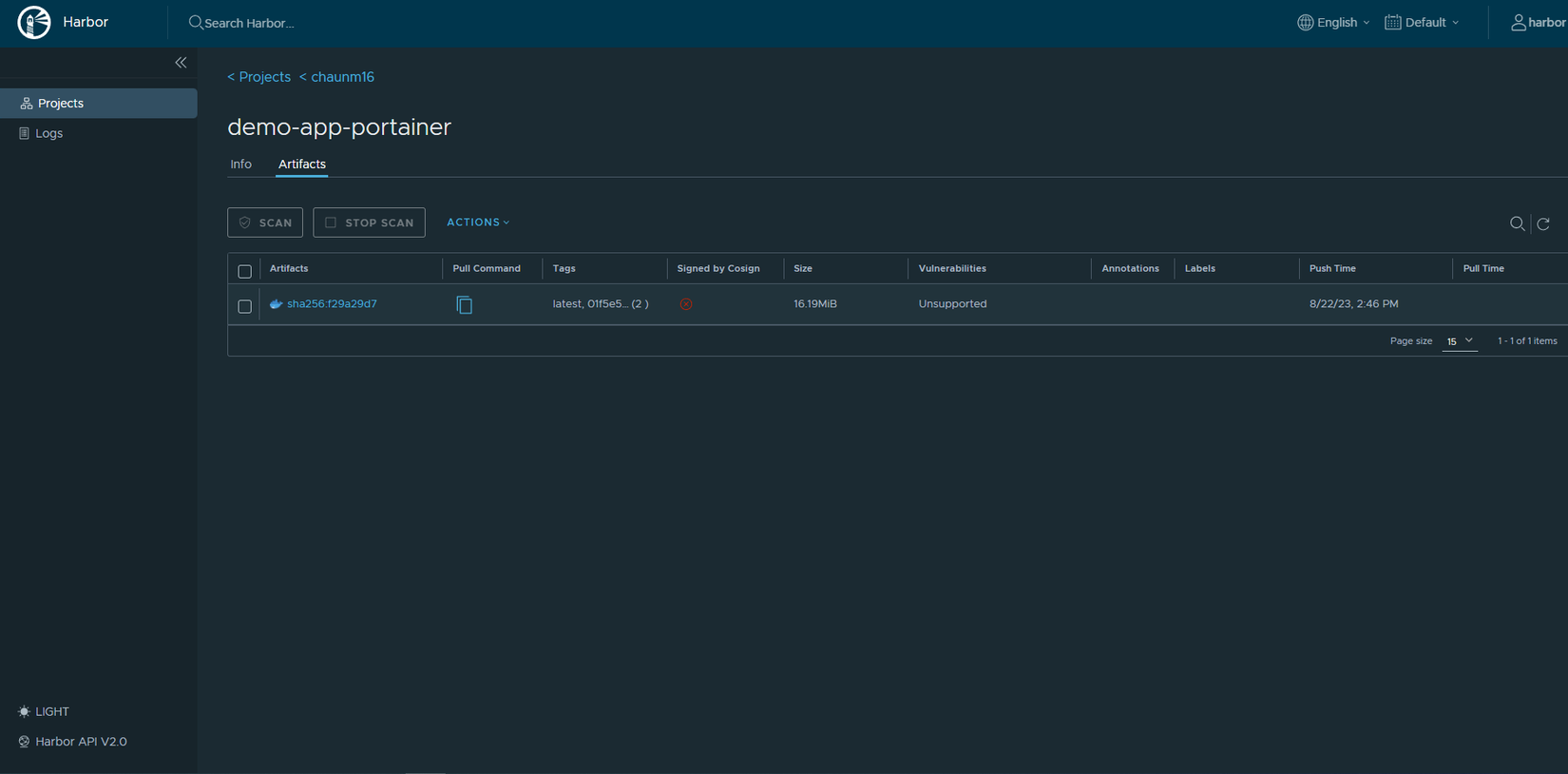Switch to LIGHT theme
Viewport: 1568px width, 774px height.
click(x=44, y=711)
